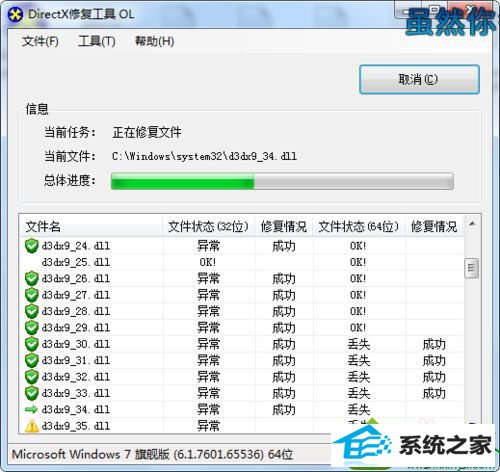Viewport: 500px width, 472px height.
Task: Click the green shield icon beside d3dx9_29.dll
Action: tap(32, 327)
